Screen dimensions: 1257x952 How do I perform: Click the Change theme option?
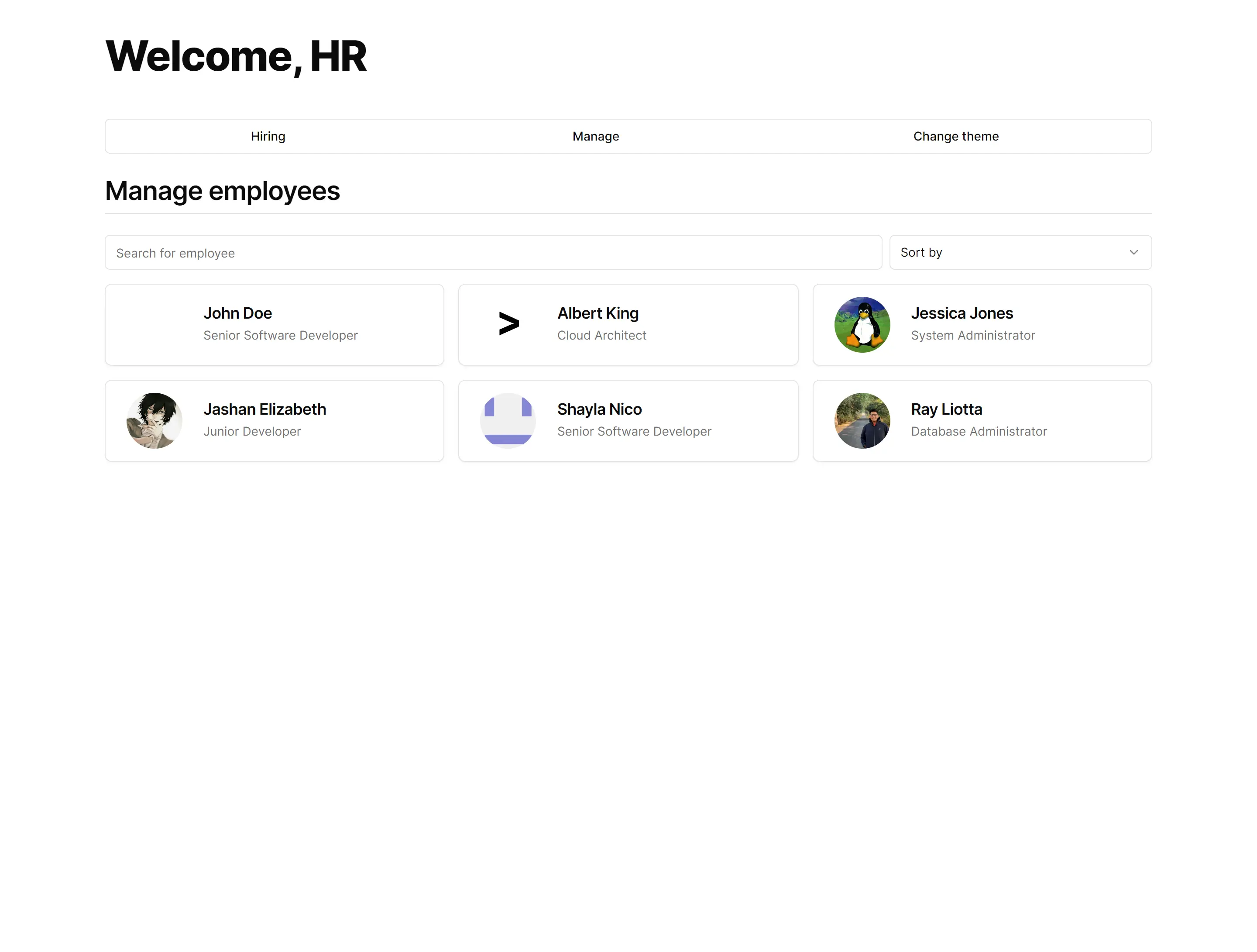coord(956,136)
